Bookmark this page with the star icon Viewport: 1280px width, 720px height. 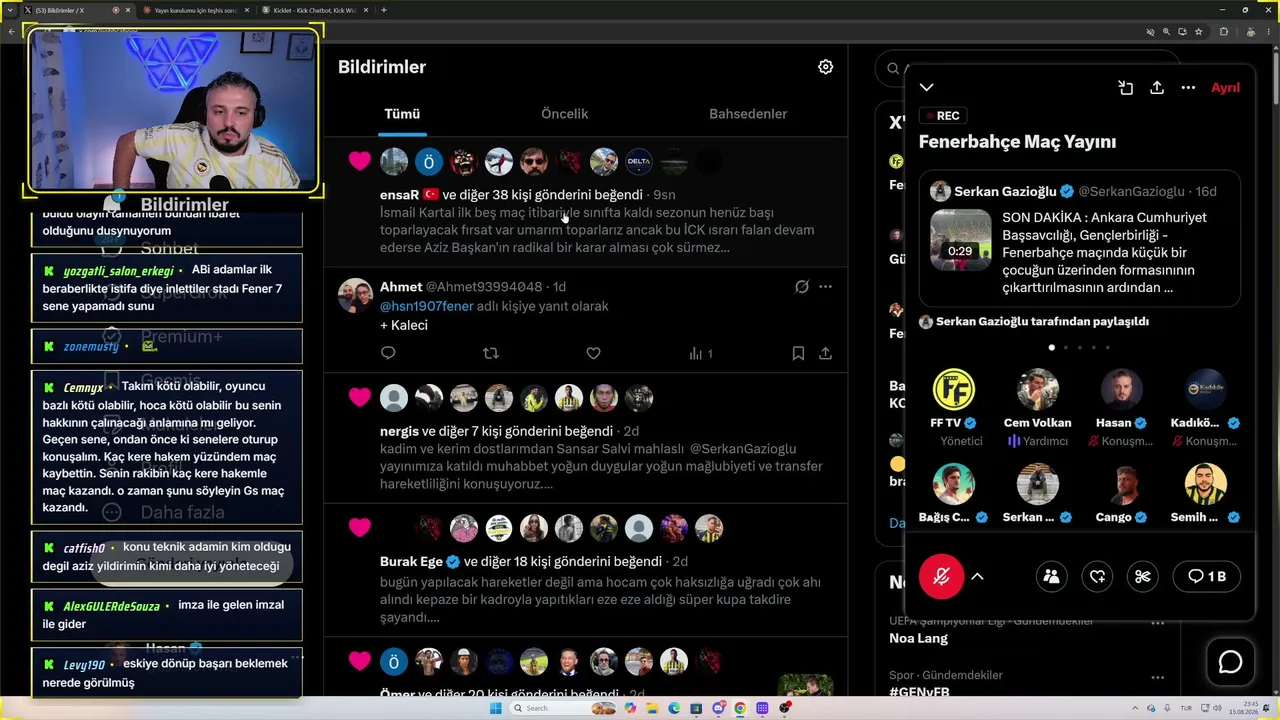tap(1198, 31)
